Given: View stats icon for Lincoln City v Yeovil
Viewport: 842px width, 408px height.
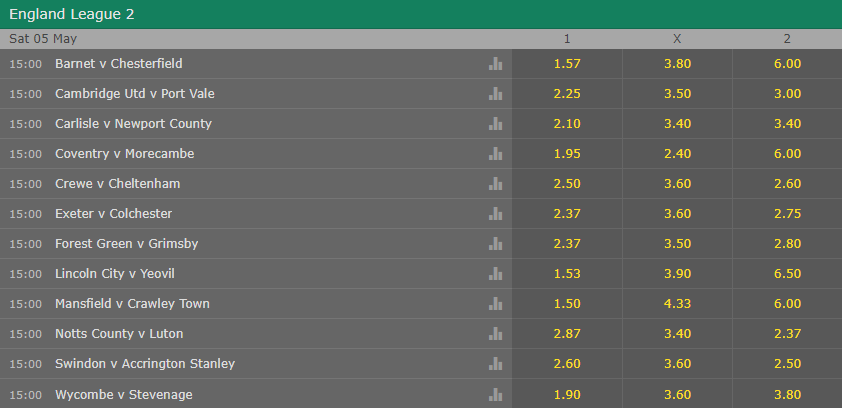Looking at the screenshot, I should (x=495, y=274).
